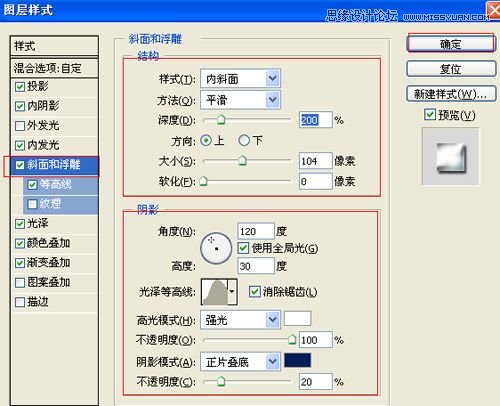Enable the 外发光 checkbox
500x406 pixels.
coord(20,126)
